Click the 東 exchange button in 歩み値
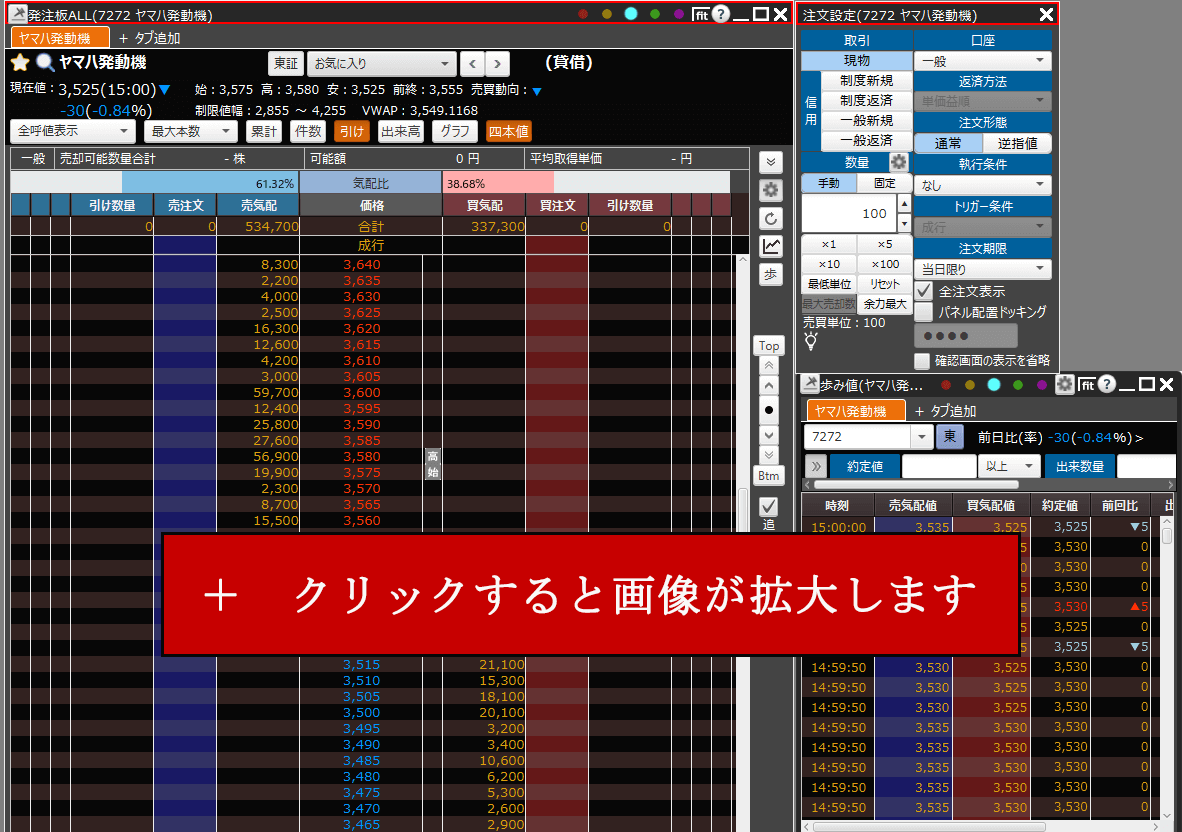This screenshot has width=1182, height=832. coord(950,436)
